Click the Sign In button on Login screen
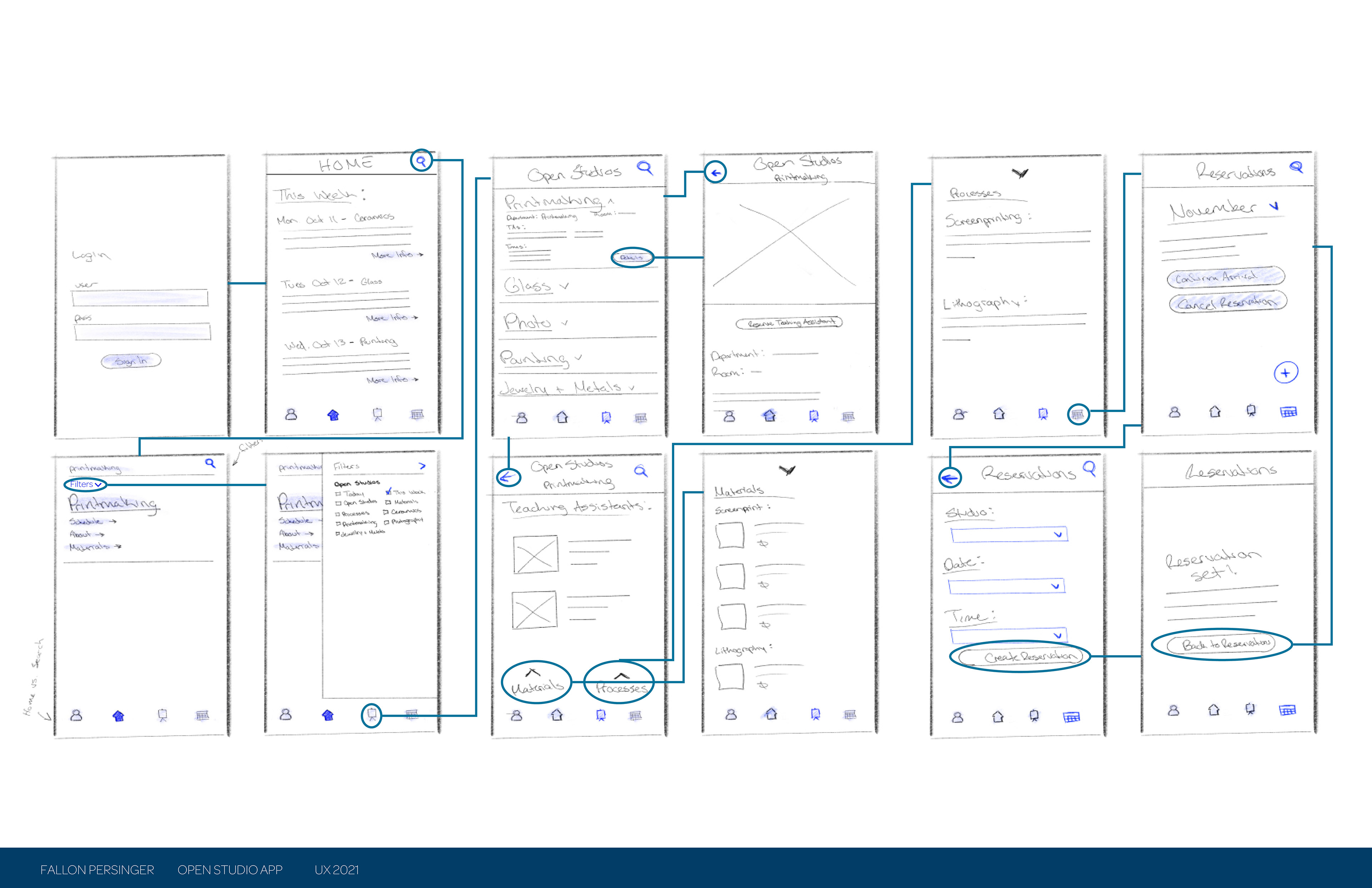This screenshot has width=1372, height=888. [131, 361]
